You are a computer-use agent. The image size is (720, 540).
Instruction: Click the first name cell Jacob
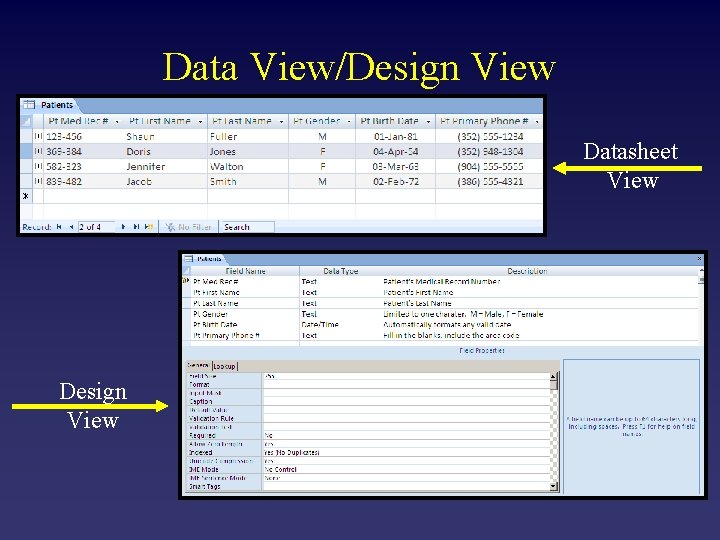(x=139, y=181)
